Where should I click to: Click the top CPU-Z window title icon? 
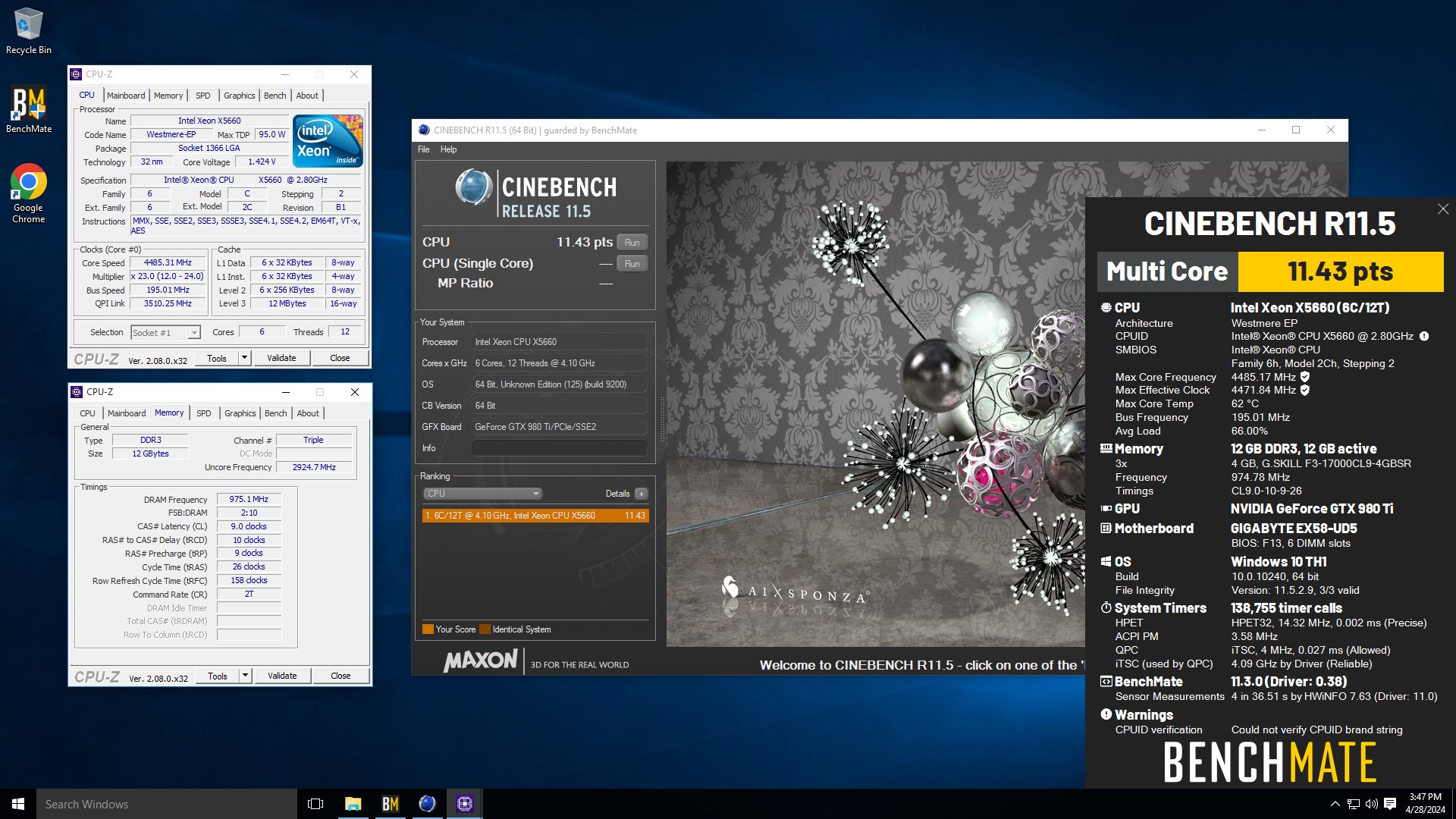coord(76,74)
